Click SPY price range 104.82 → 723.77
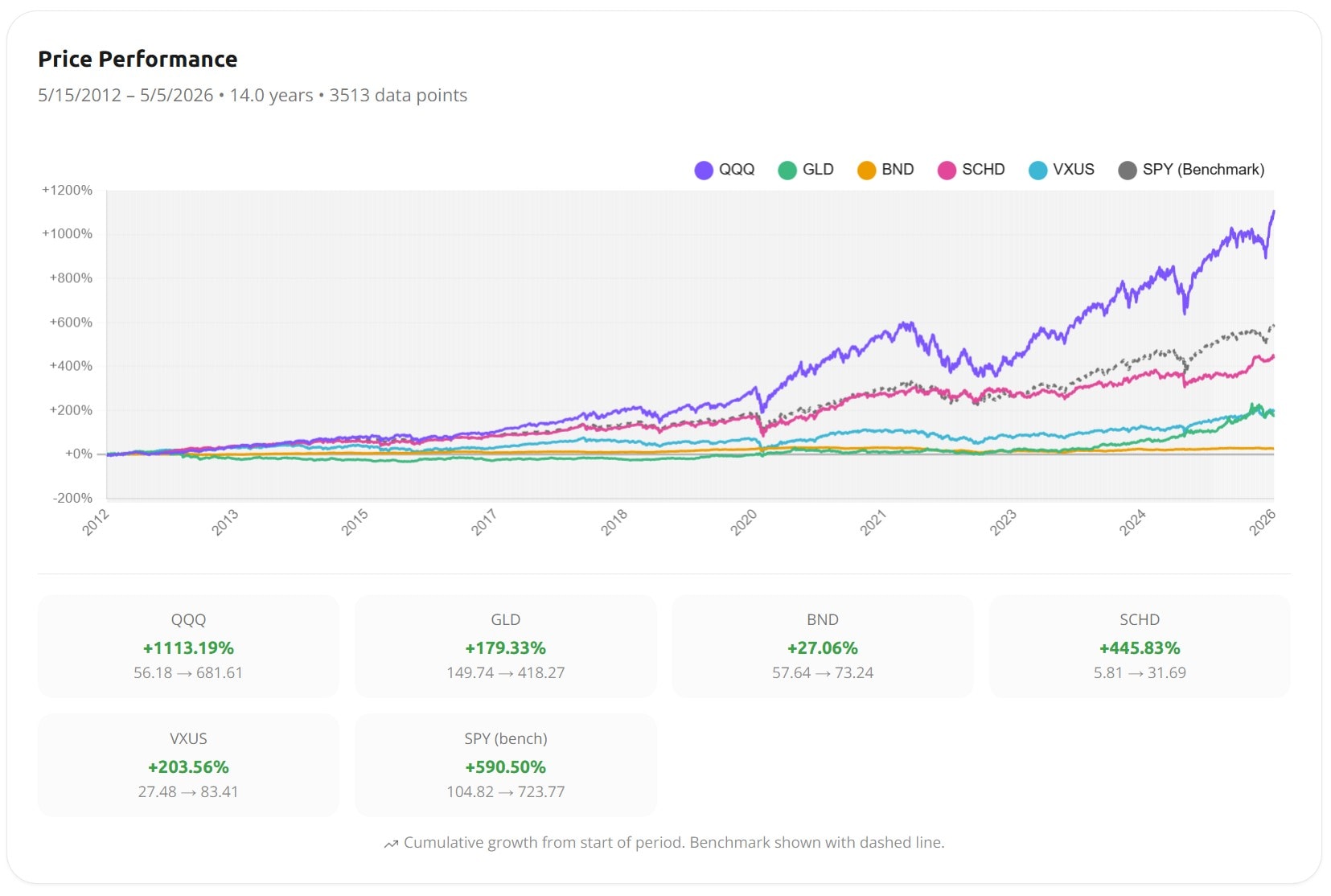1331x896 pixels. click(x=506, y=792)
